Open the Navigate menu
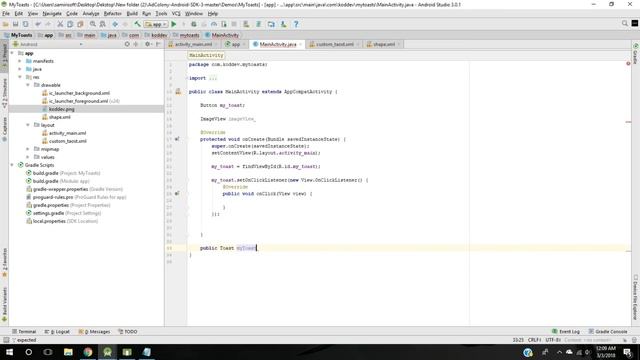This screenshot has width=640, height=360. (x=52, y=13)
